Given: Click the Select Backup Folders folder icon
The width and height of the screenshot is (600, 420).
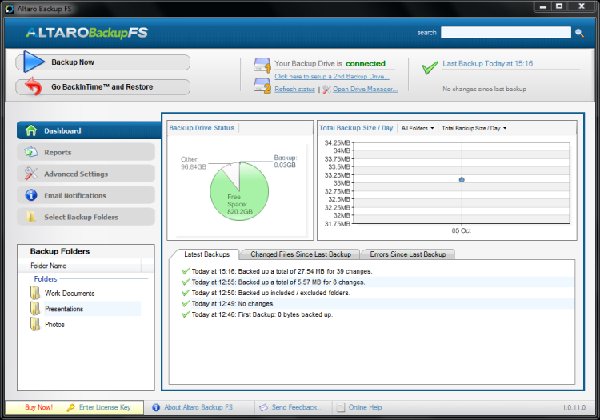Looking at the screenshot, I should 31,217.
